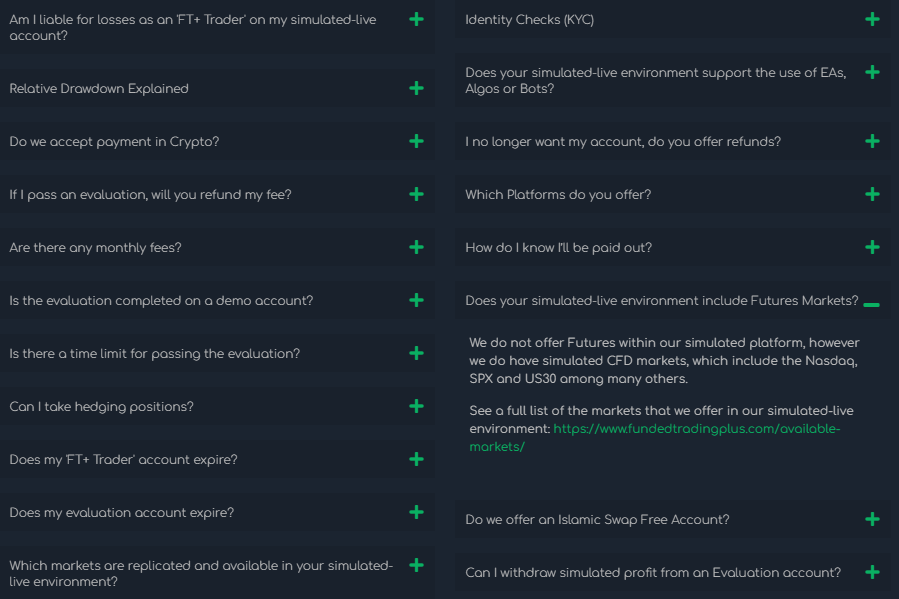899x599 pixels.
Task: Click plus icon next to 'Are there any monthly fees?'
Action: tap(416, 247)
